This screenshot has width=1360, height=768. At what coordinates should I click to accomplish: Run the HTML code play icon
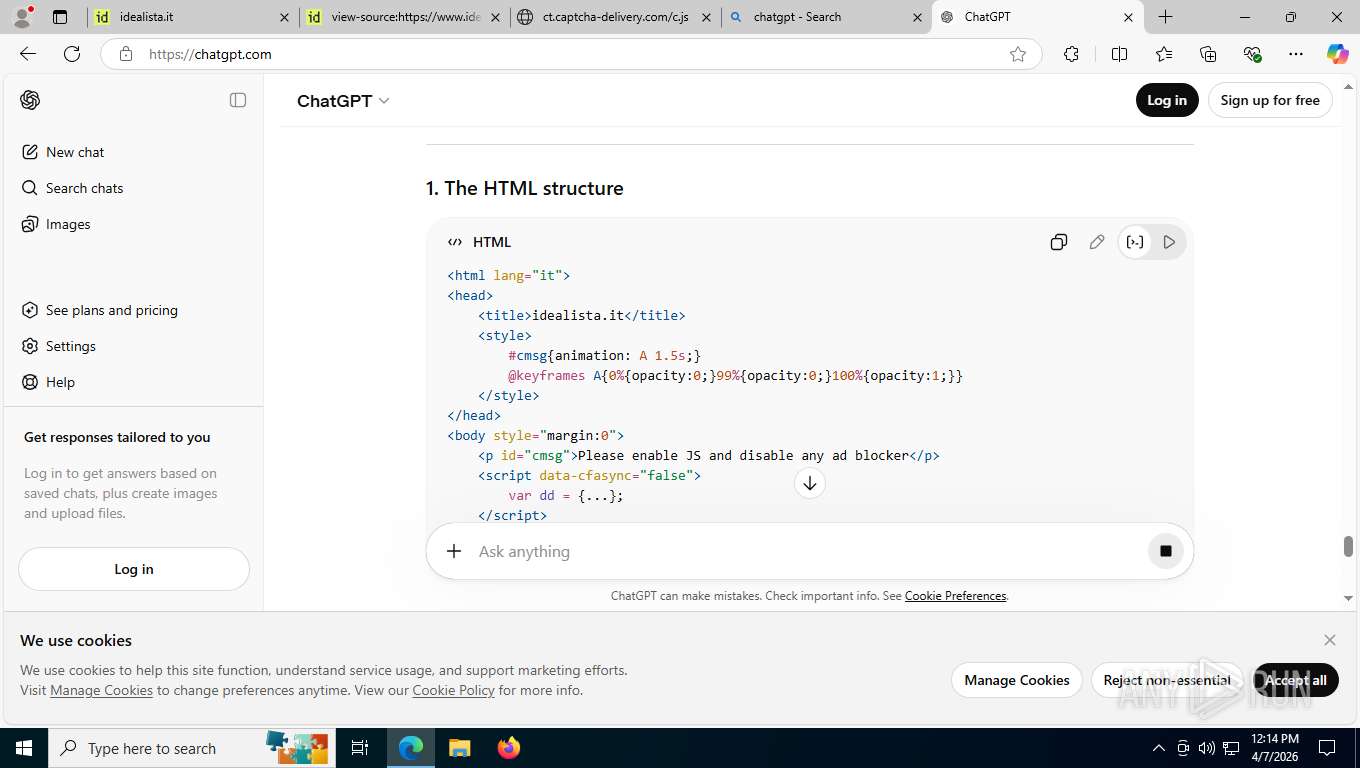click(x=1169, y=242)
